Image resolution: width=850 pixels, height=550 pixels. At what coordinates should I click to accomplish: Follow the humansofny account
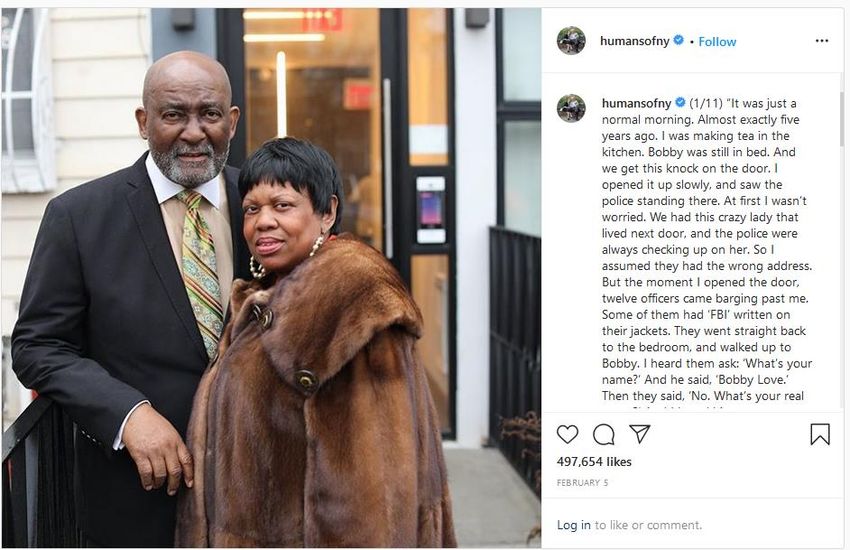717,42
